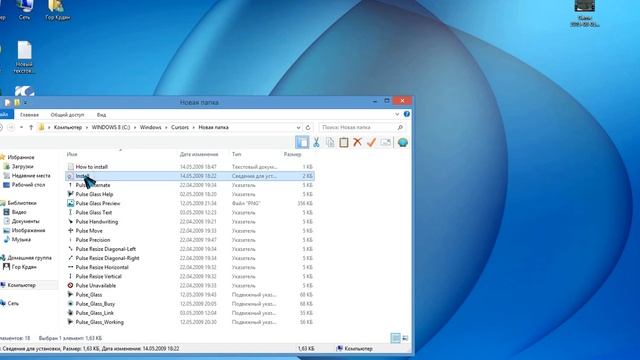Click the search magnifier icon
This screenshot has width=640, height=360.
(x=400, y=127)
